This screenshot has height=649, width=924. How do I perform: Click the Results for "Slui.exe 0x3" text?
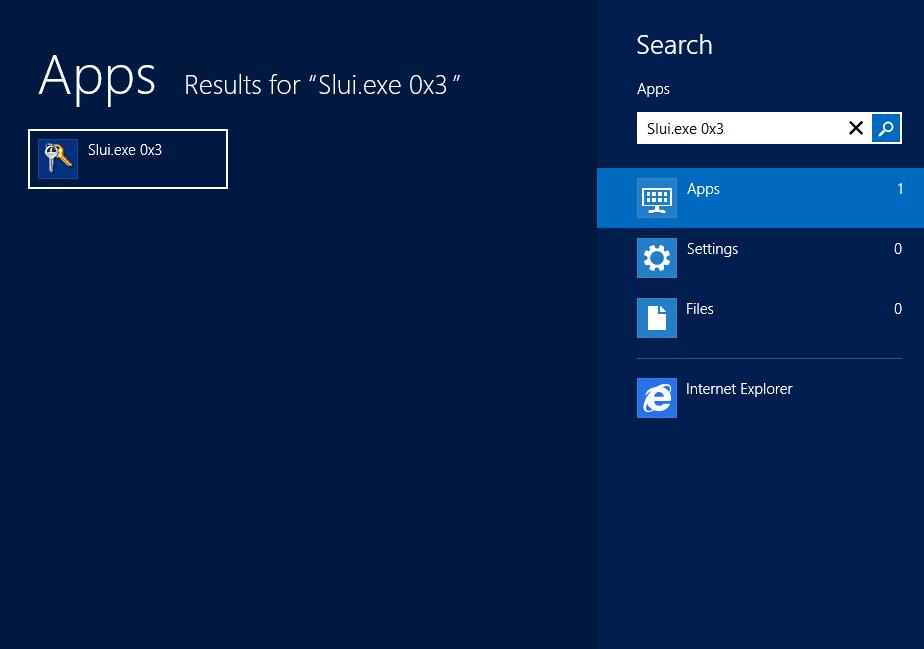(322, 85)
